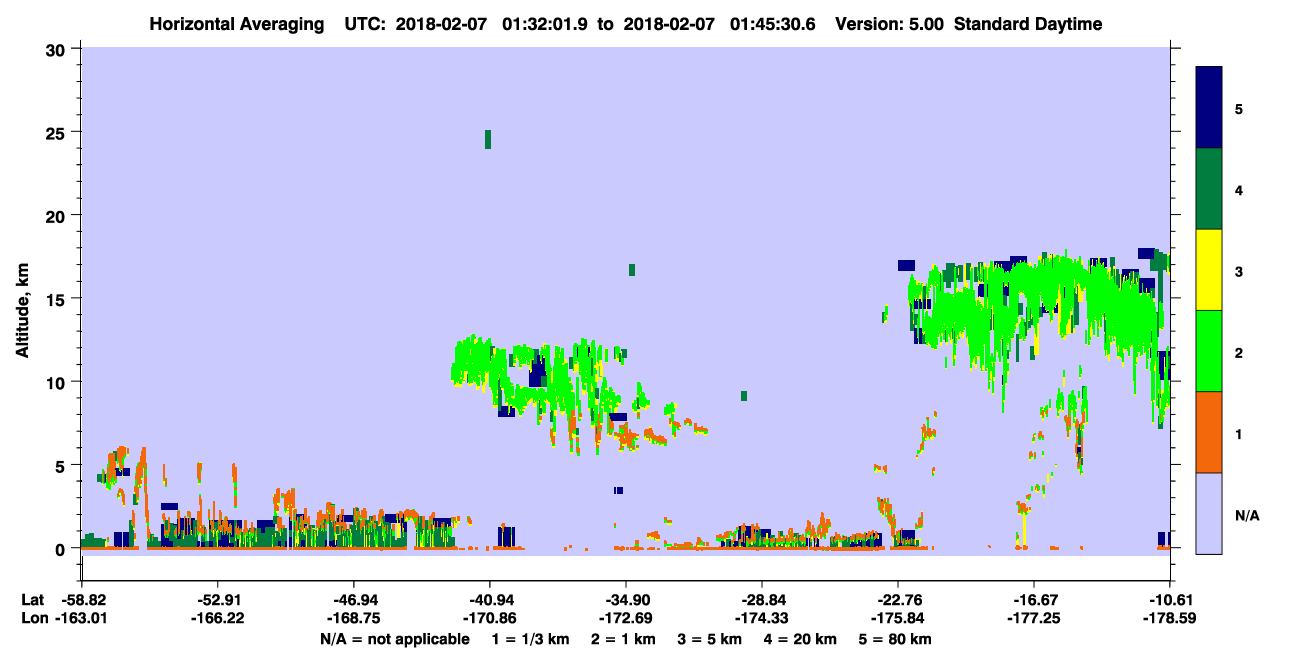
Task: Click the colorbar label '2'
Action: click(x=1238, y=351)
